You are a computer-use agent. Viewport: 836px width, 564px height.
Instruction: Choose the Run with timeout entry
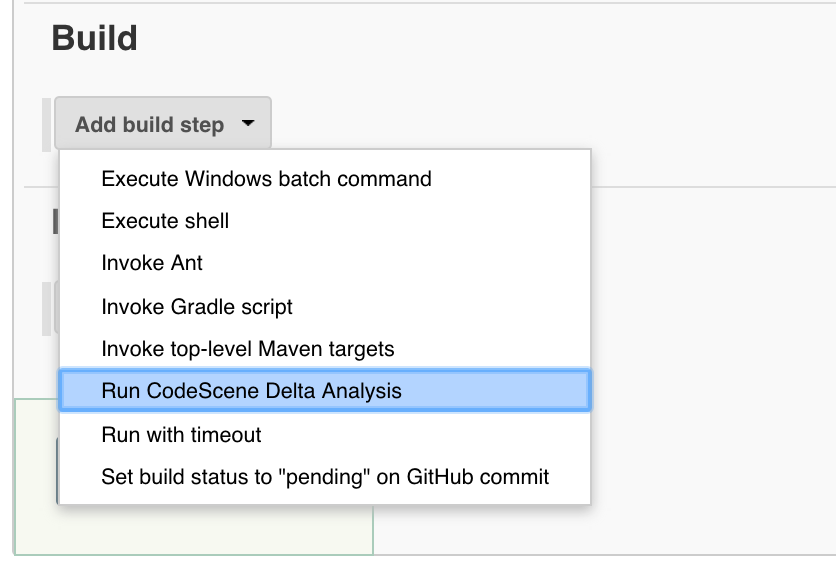(181, 434)
